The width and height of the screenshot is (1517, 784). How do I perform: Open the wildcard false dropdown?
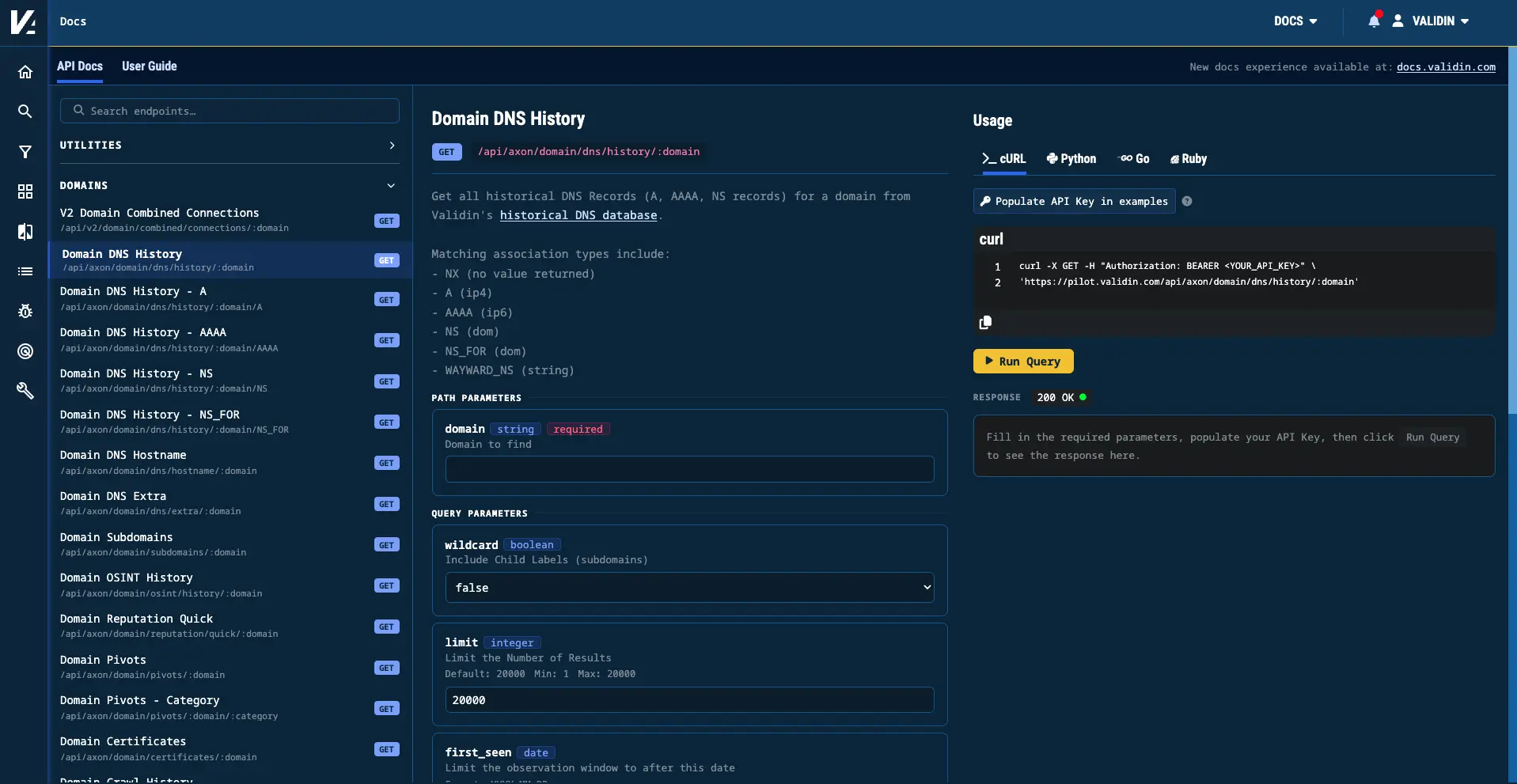pyautogui.click(x=689, y=588)
